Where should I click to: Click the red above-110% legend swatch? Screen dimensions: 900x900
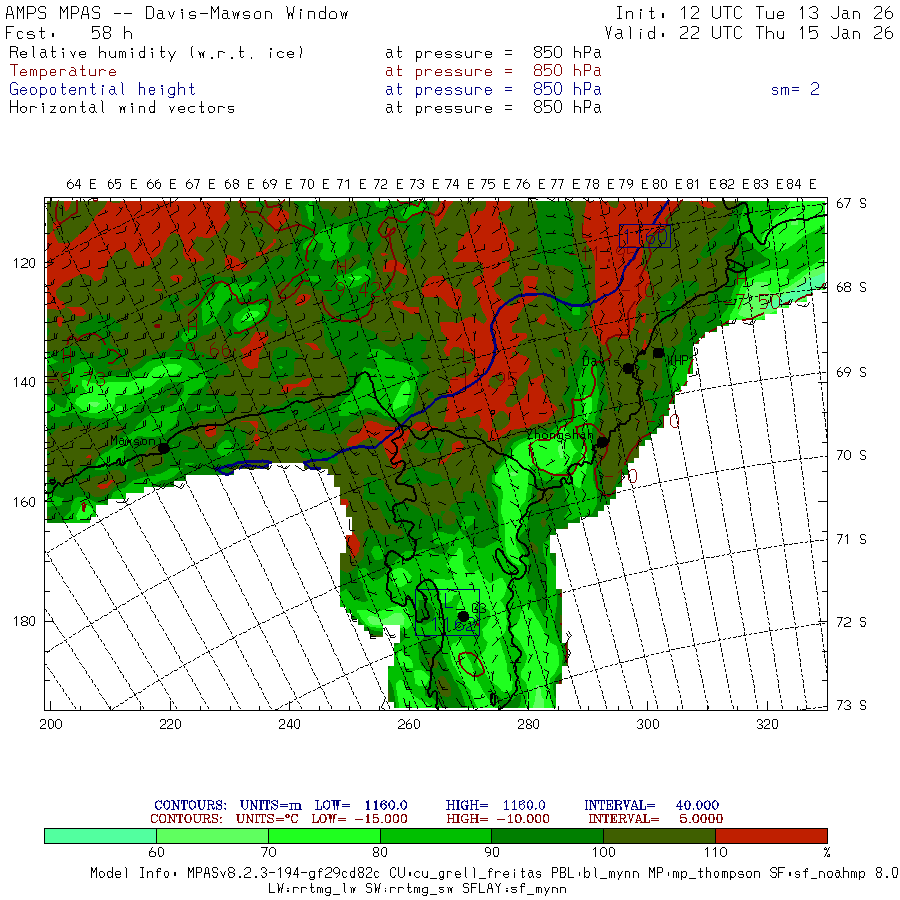pyautogui.click(x=771, y=836)
